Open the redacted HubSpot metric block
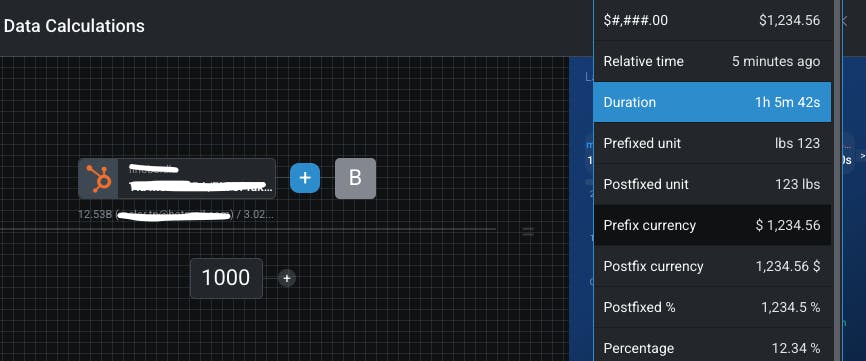This screenshot has width=866, height=361. (177, 178)
